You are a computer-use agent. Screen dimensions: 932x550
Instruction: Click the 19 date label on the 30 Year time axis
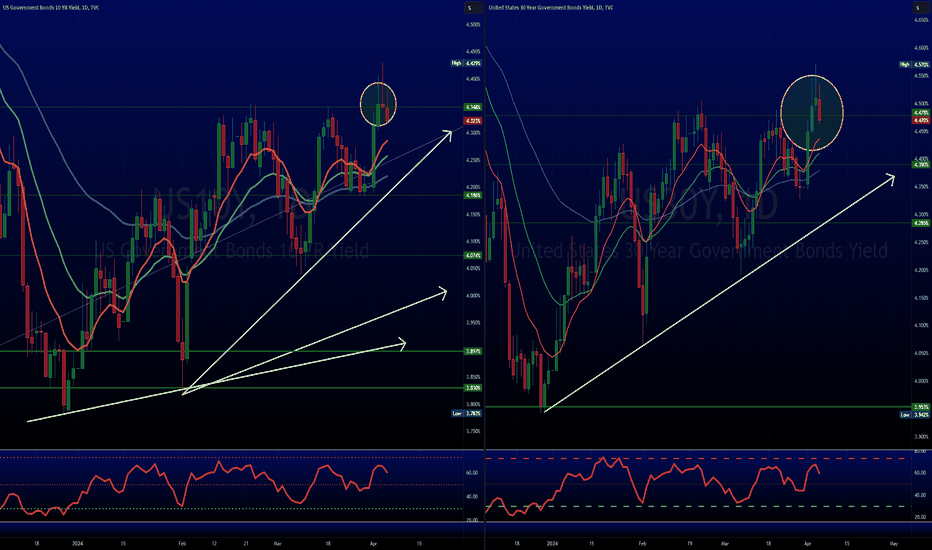(689, 543)
